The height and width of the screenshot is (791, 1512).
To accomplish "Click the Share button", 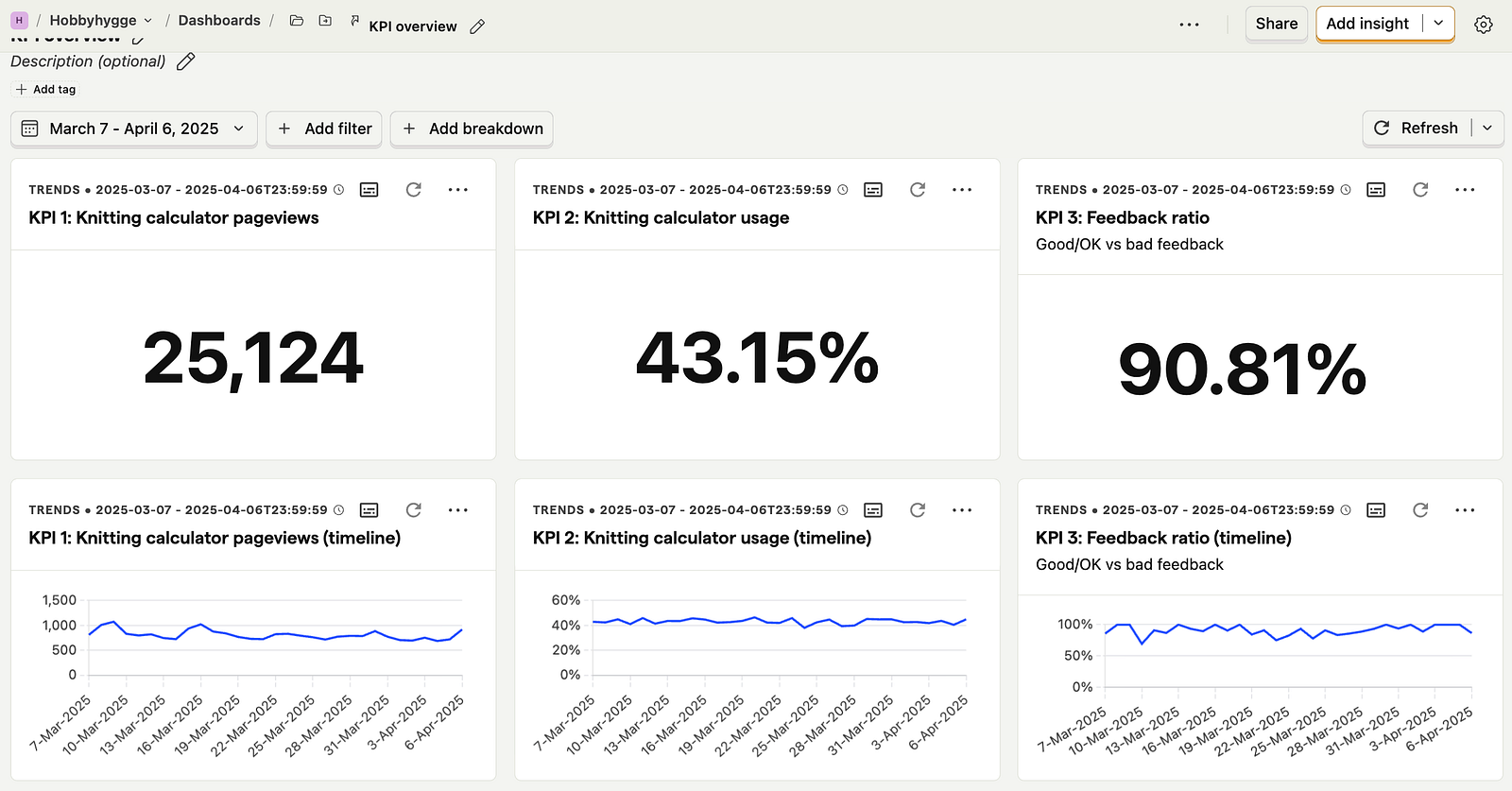I will [1277, 24].
